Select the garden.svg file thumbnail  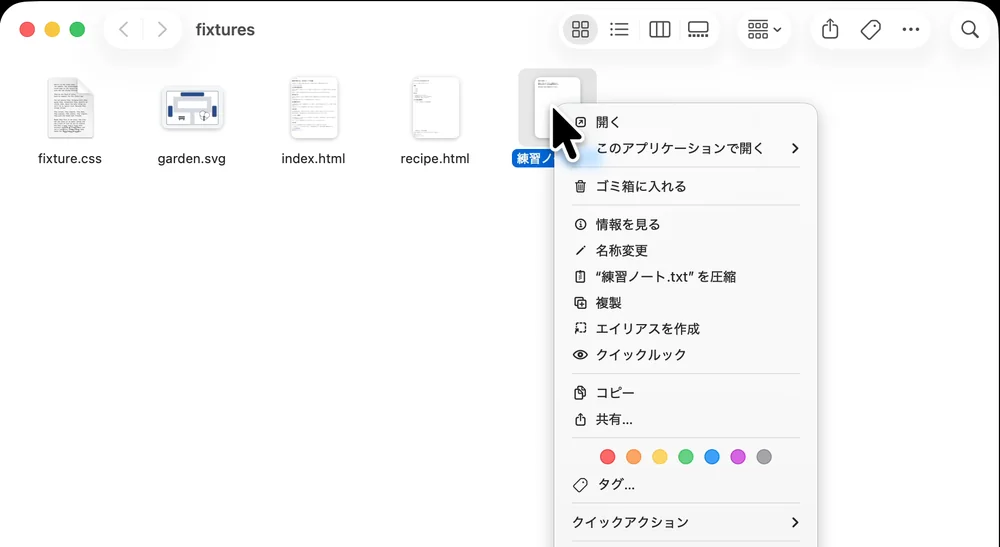(192, 108)
